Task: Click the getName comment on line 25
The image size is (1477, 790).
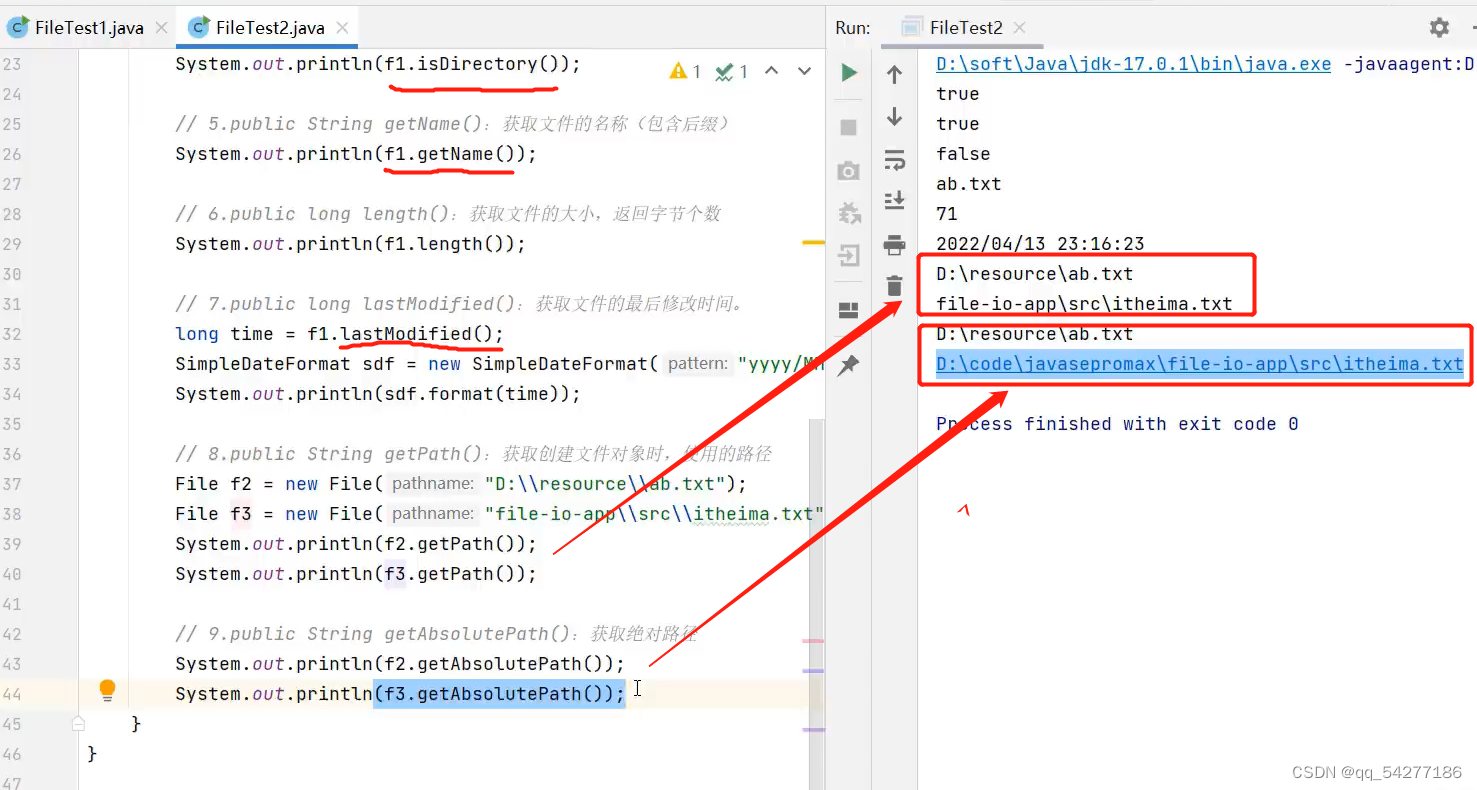Action: [453, 124]
